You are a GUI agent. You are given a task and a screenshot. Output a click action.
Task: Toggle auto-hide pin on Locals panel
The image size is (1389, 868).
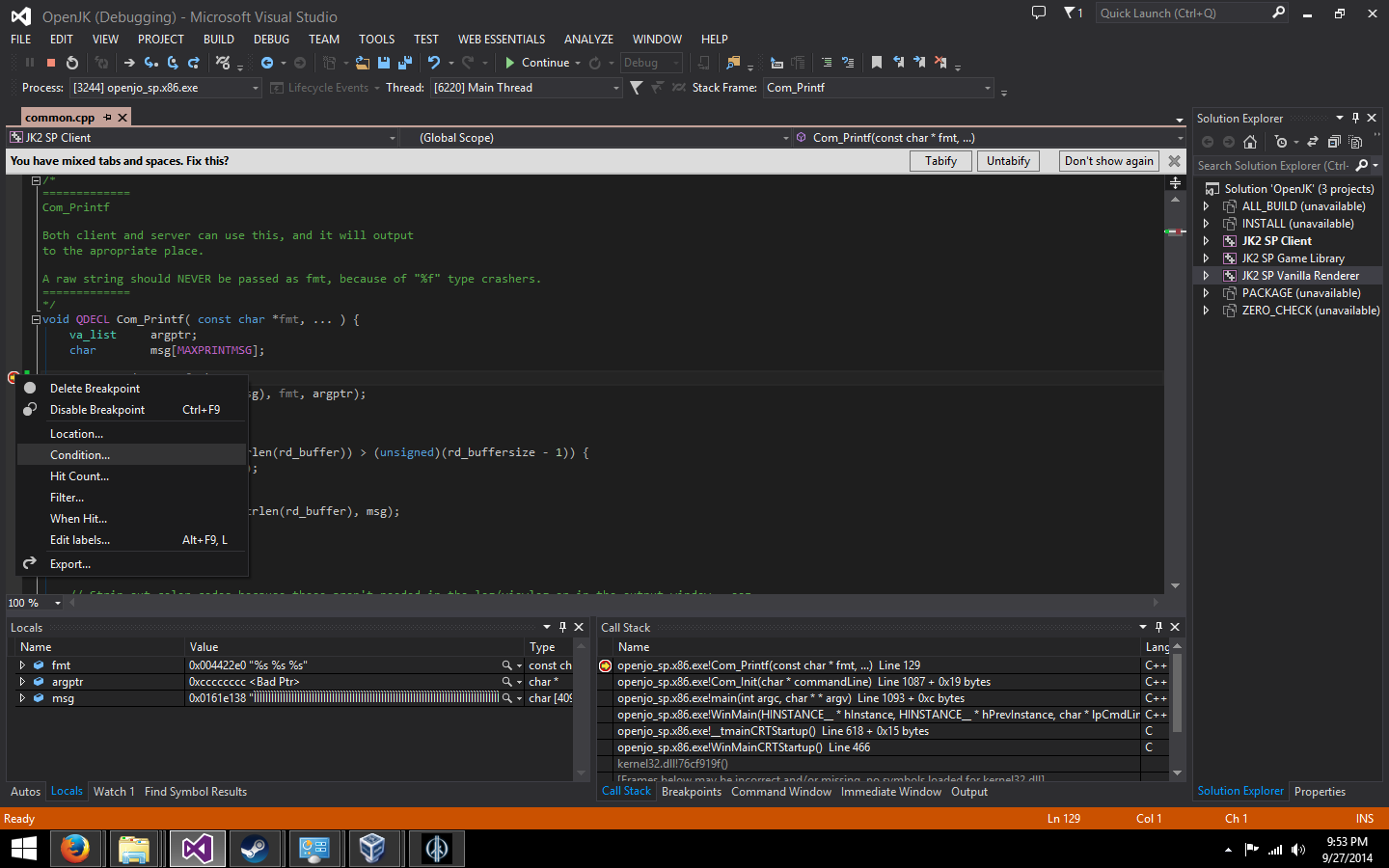[562, 627]
